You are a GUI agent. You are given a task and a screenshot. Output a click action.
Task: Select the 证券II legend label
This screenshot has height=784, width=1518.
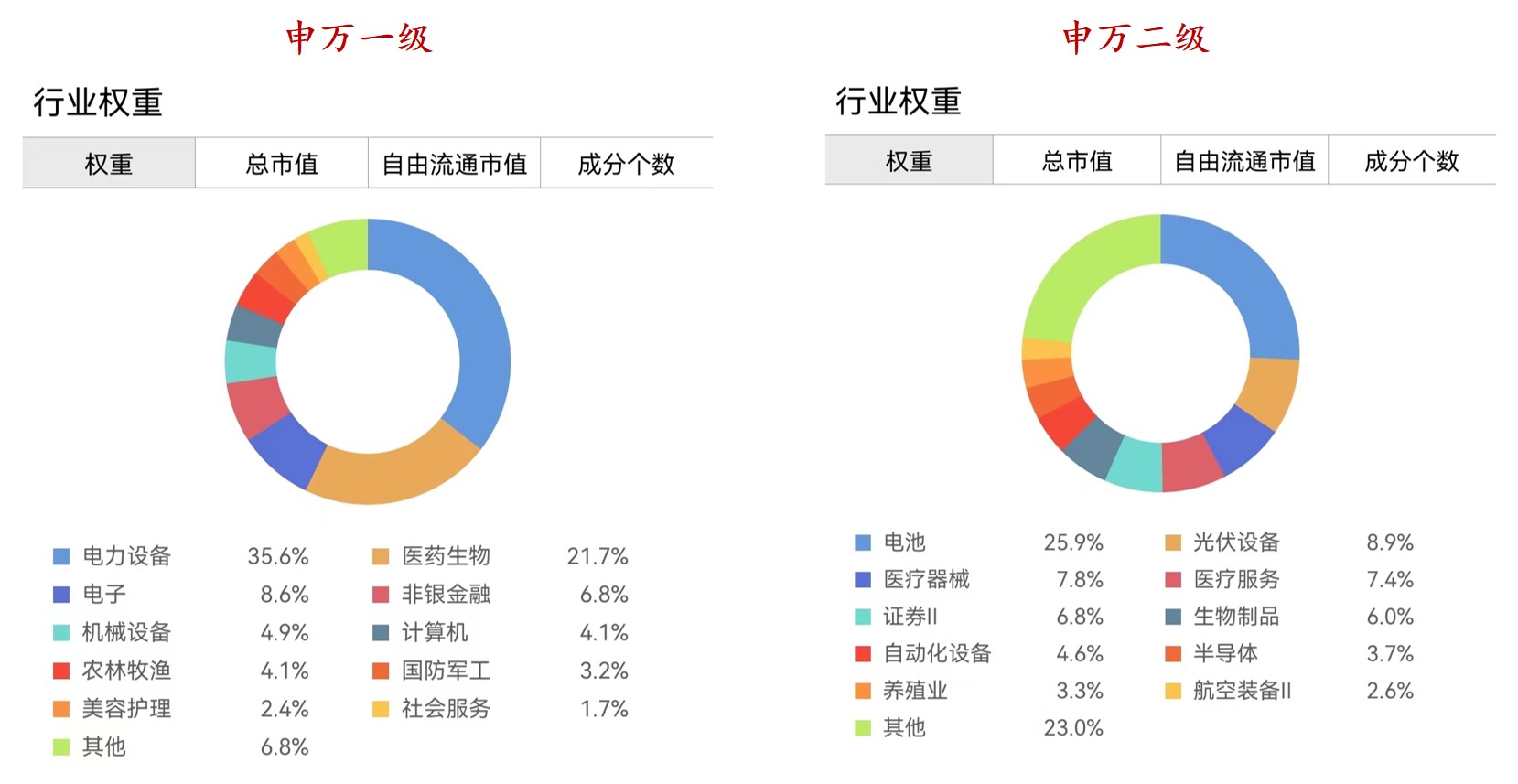910,617
